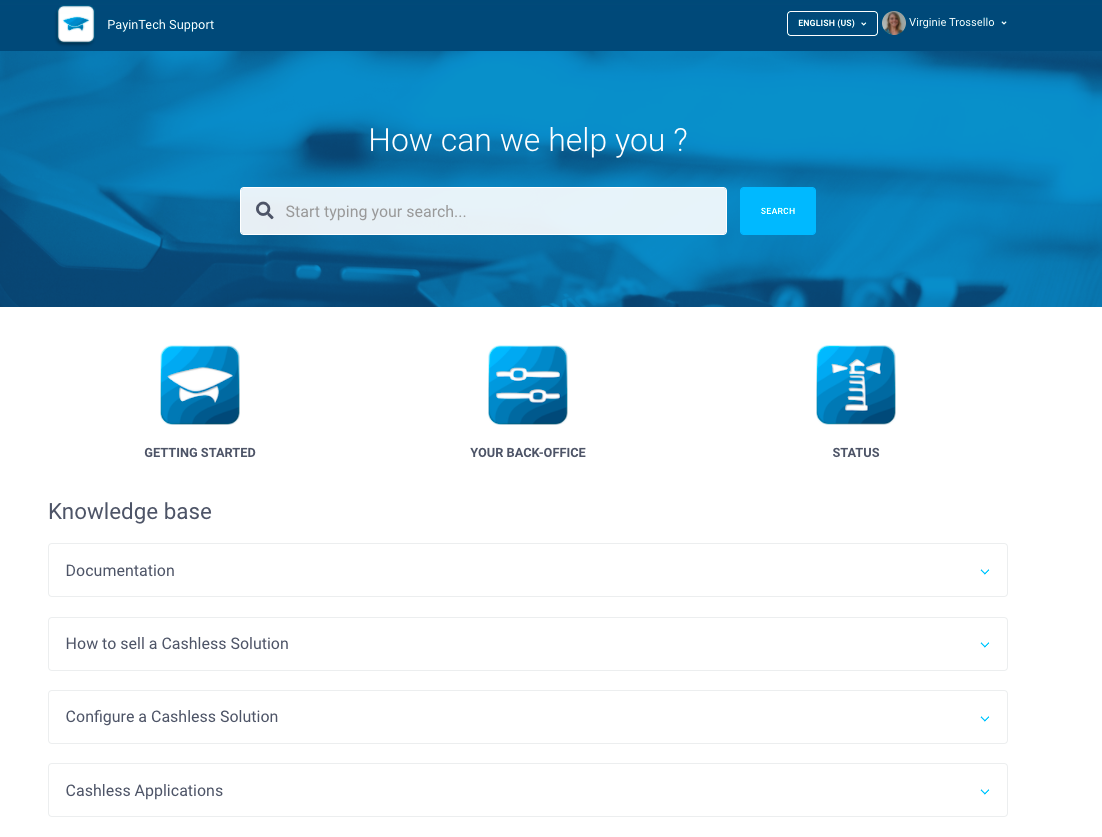Open the English (US) language dropdown

[832, 23]
